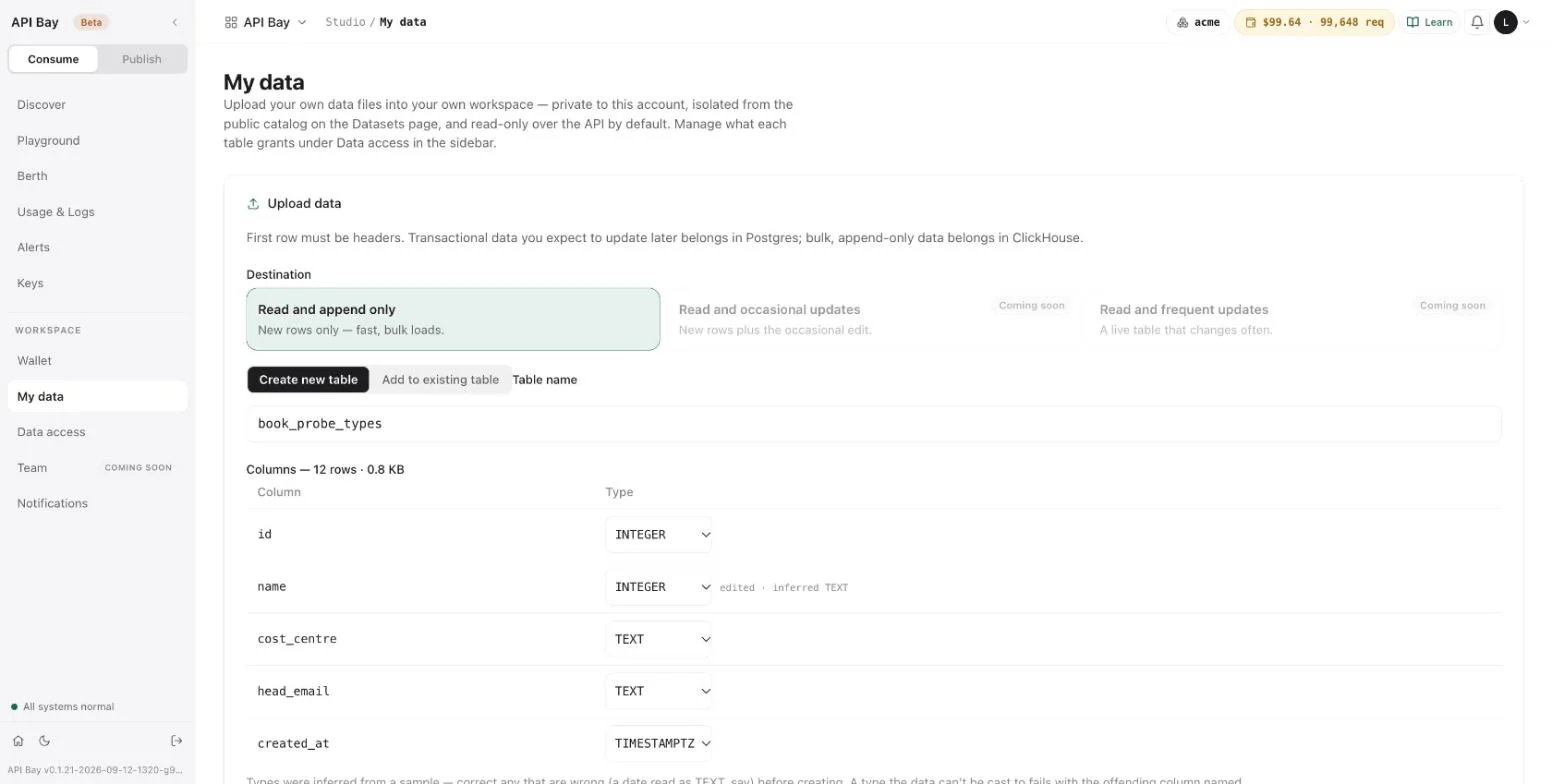Screen dimensions: 1552x784
Task: Collapse the sidebar with the chevron icon
Action: coord(175,22)
